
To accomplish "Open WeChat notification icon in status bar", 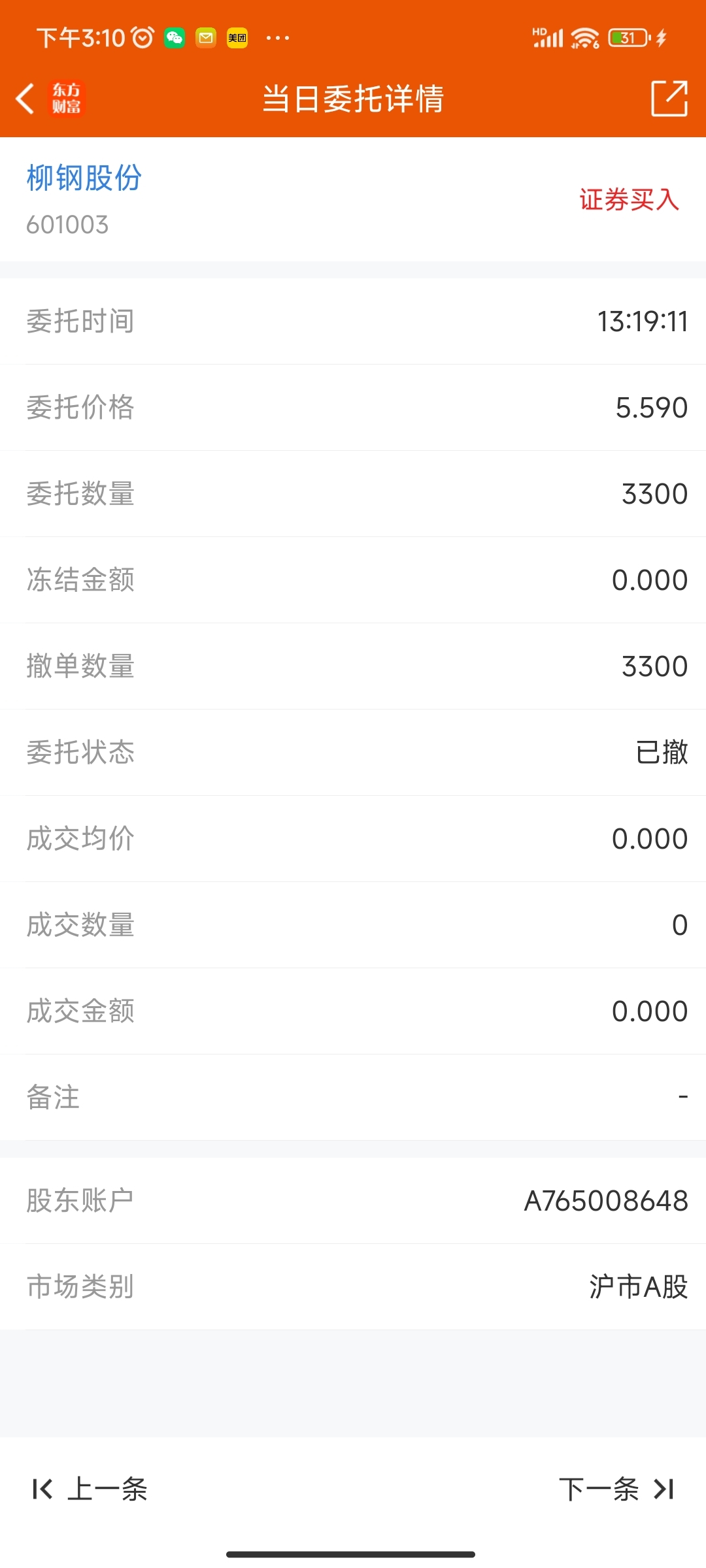I will (x=174, y=38).
